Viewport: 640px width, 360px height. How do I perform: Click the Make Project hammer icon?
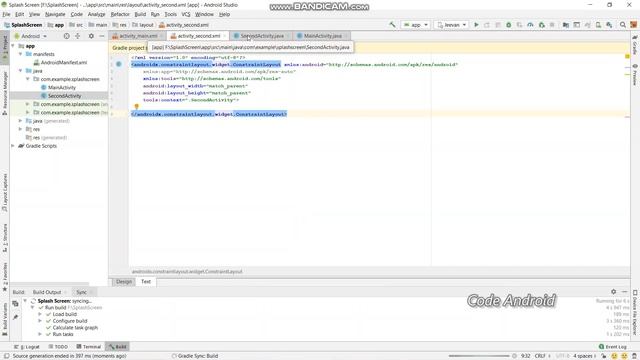(x=392, y=25)
